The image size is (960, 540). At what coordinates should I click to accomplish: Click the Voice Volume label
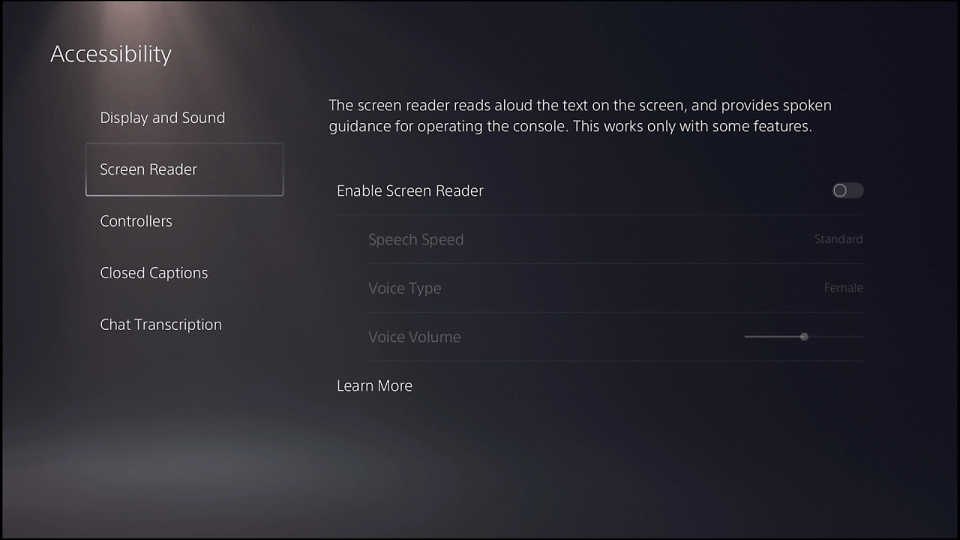(x=414, y=337)
